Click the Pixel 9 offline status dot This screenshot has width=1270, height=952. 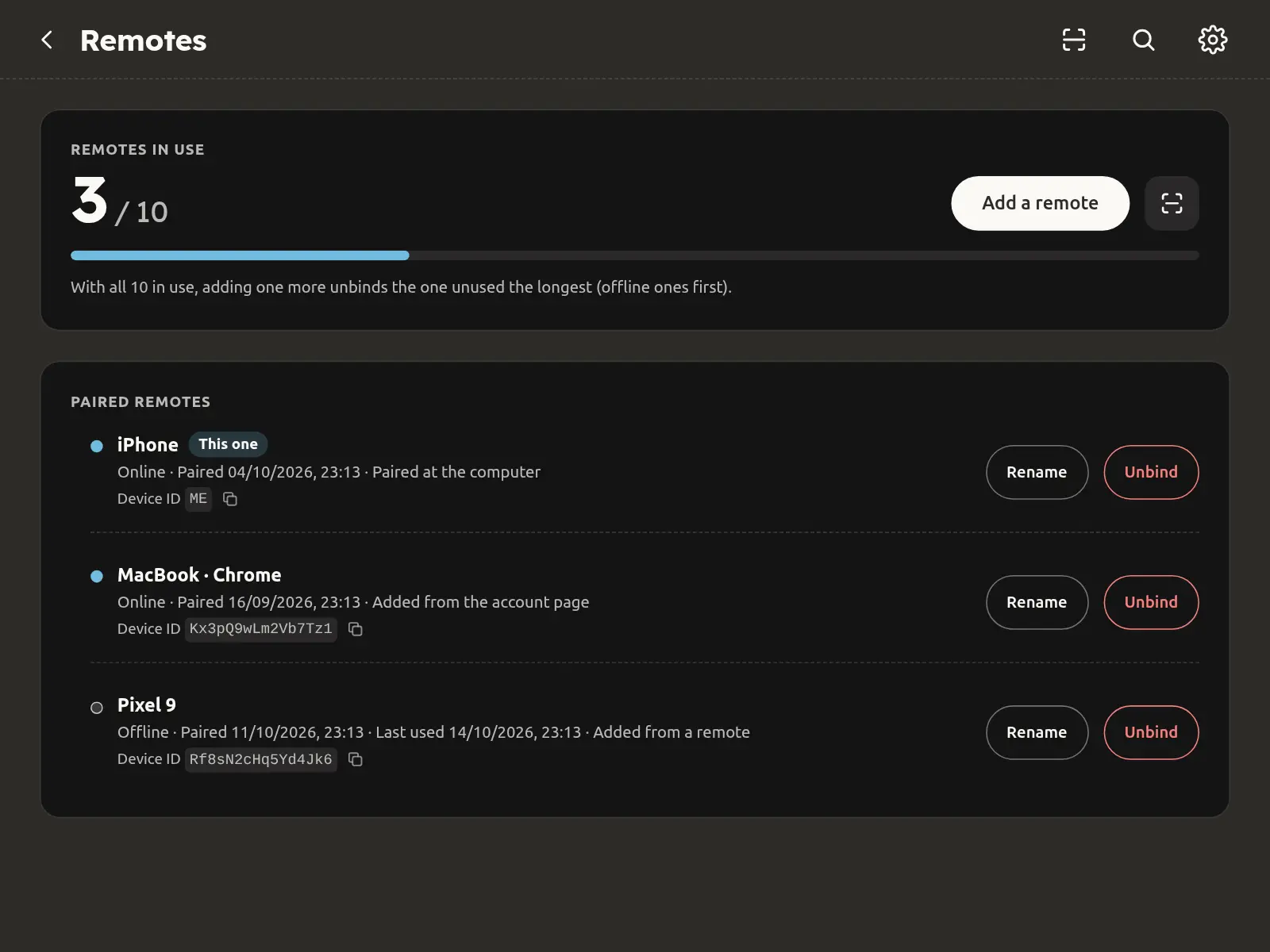click(x=97, y=708)
